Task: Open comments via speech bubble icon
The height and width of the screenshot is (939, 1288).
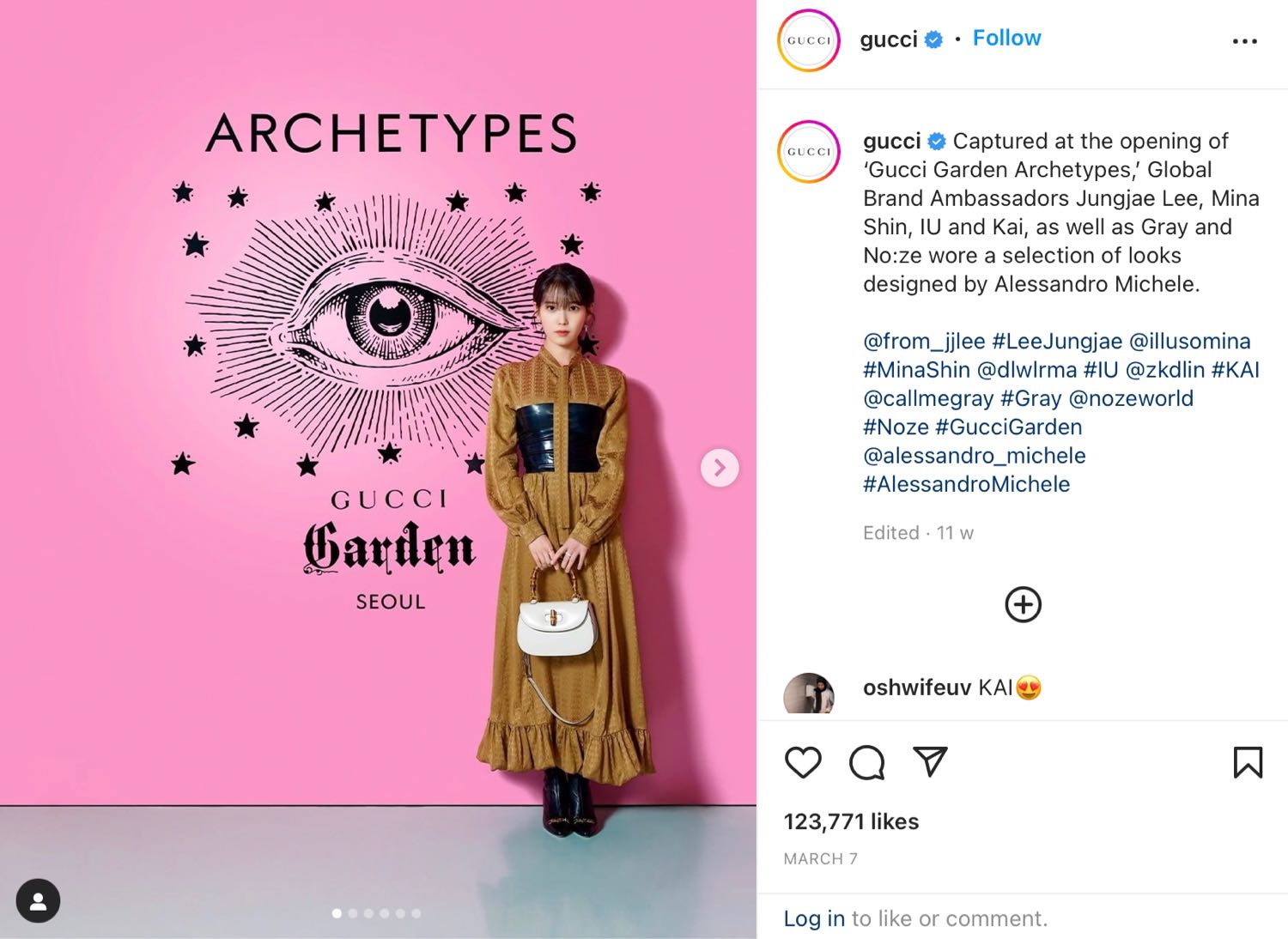Action: pos(866,762)
